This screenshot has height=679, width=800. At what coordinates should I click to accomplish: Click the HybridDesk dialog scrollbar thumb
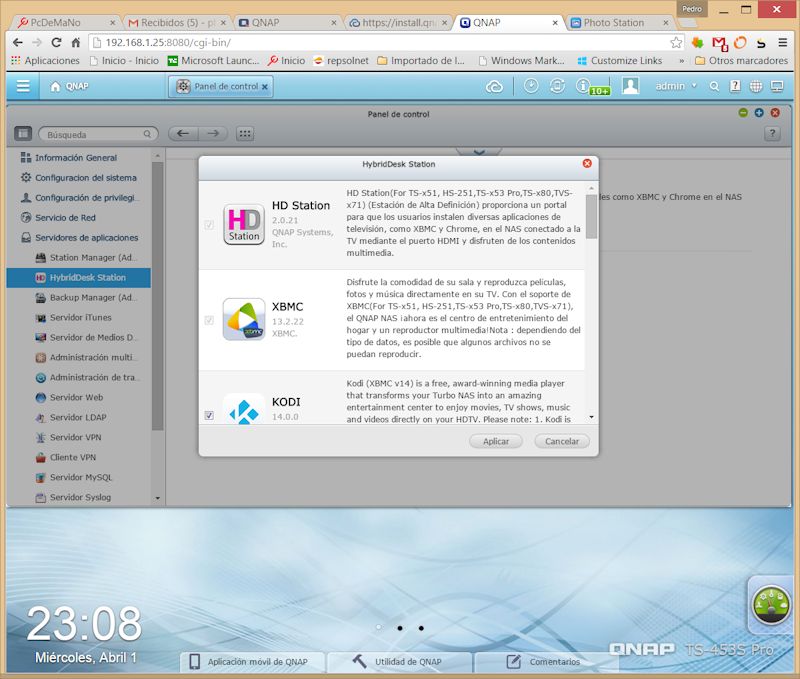(591, 216)
